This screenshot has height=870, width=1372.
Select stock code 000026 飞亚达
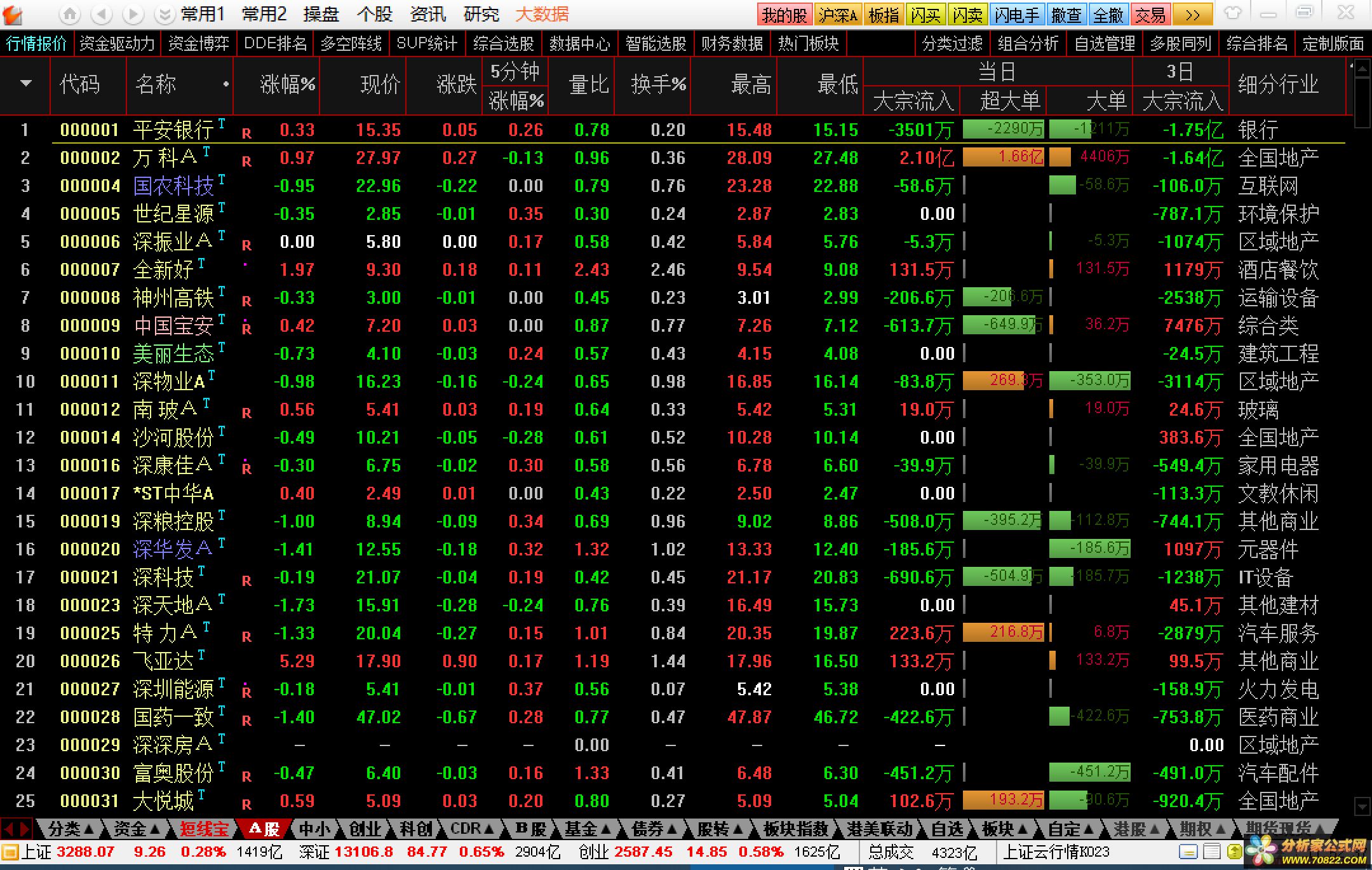point(90,661)
